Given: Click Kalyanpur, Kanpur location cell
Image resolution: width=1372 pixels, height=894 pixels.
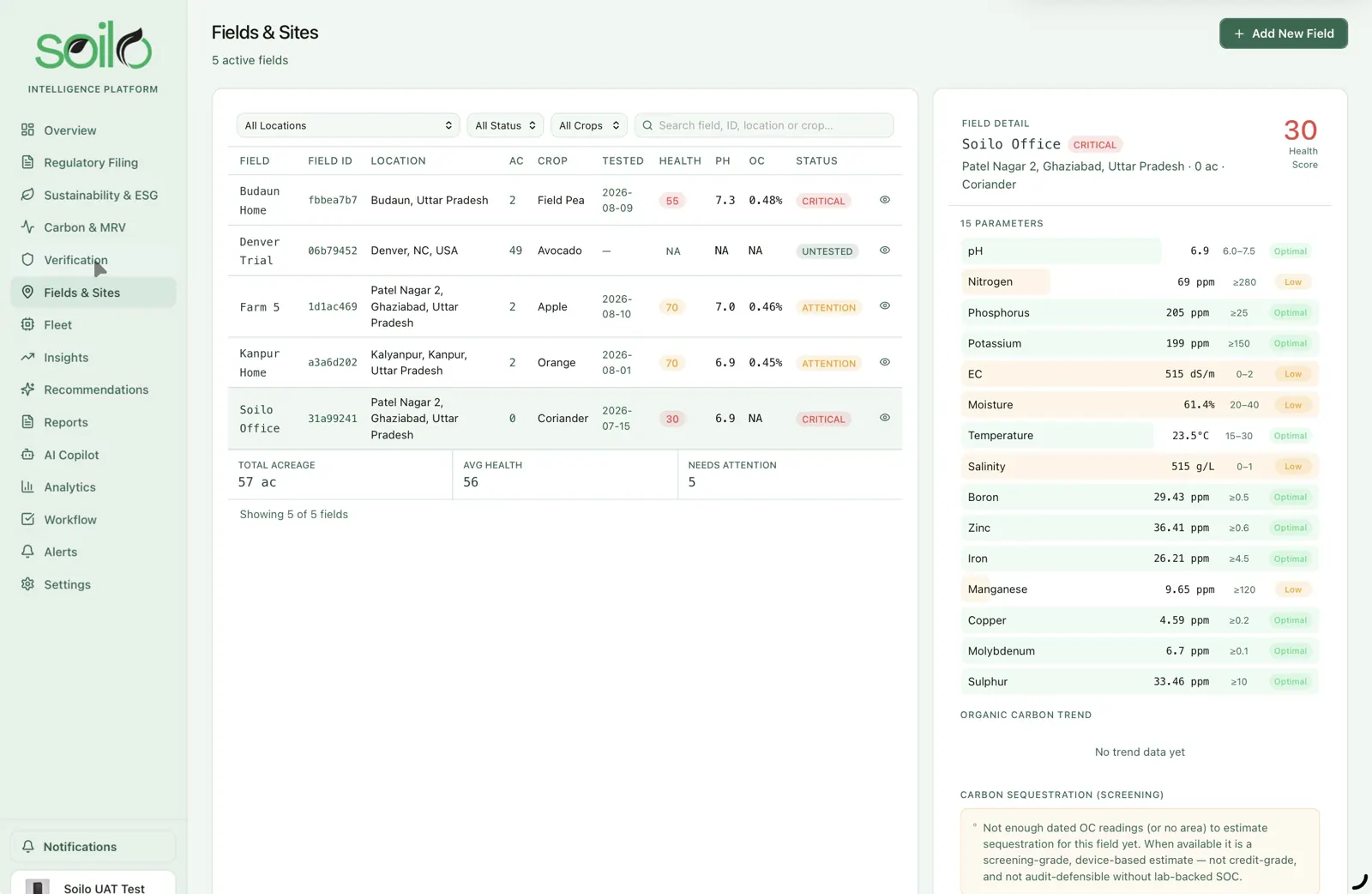Looking at the screenshot, I should [x=419, y=362].
